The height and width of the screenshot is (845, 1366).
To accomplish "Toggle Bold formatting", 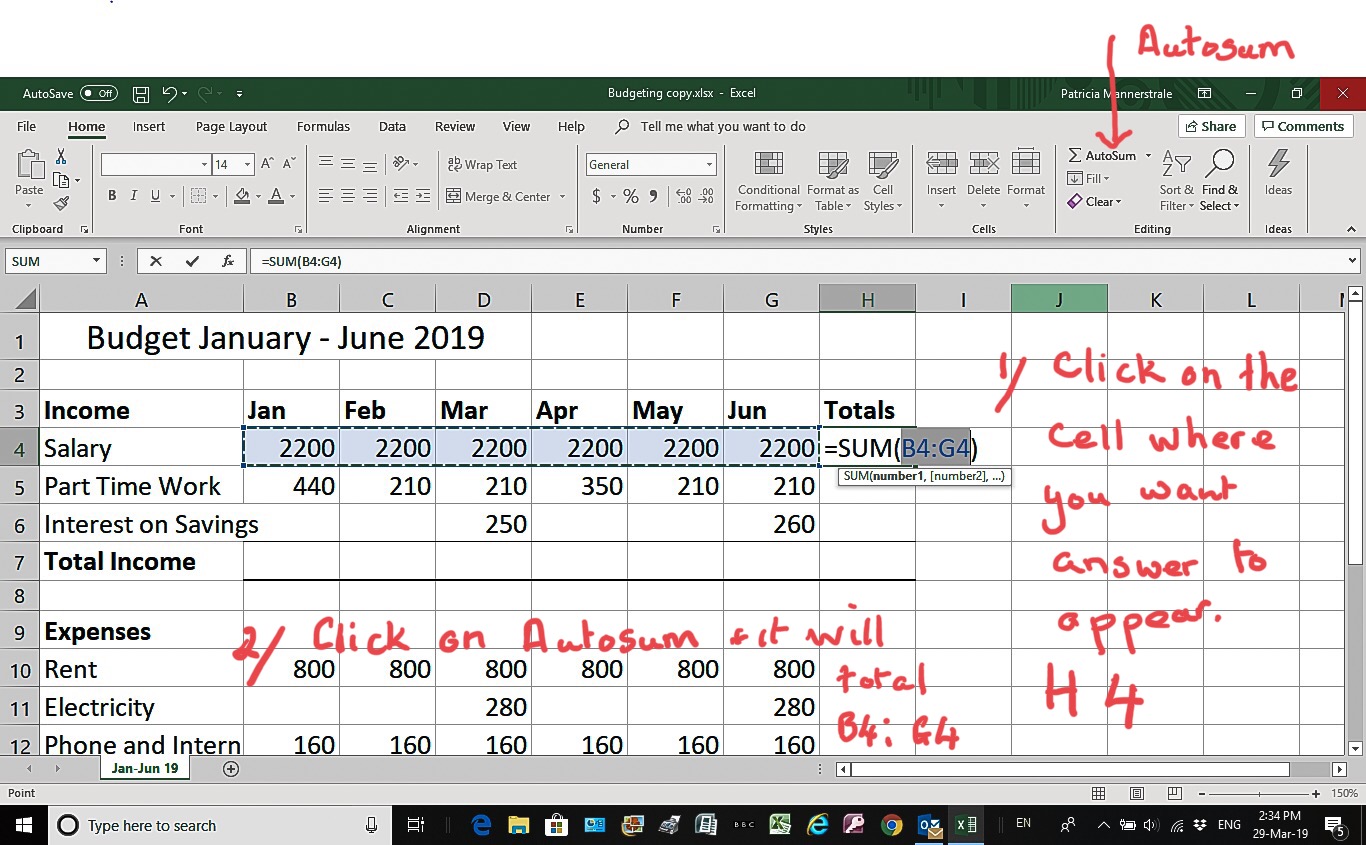I will coord(112,196).
